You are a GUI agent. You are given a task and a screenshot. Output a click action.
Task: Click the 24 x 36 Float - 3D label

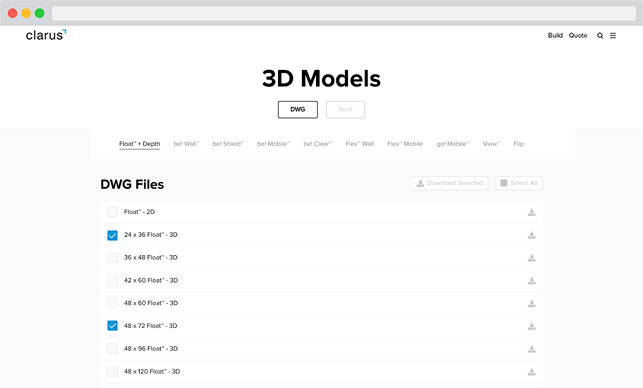(x=150, y=235)
